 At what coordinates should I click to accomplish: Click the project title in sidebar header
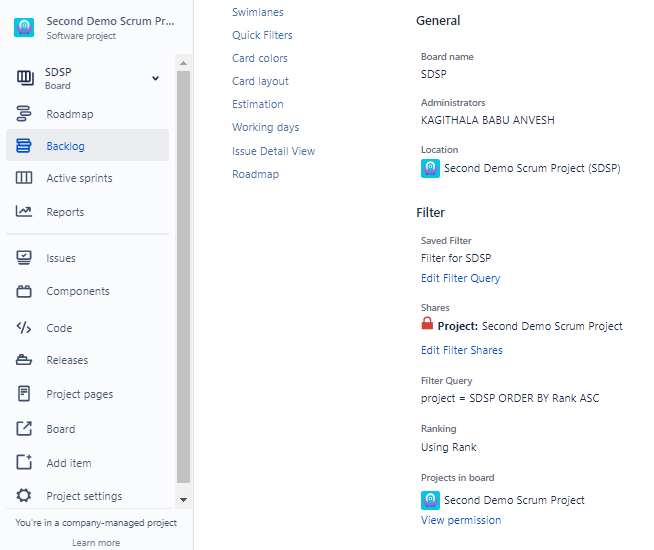[111, 21]
